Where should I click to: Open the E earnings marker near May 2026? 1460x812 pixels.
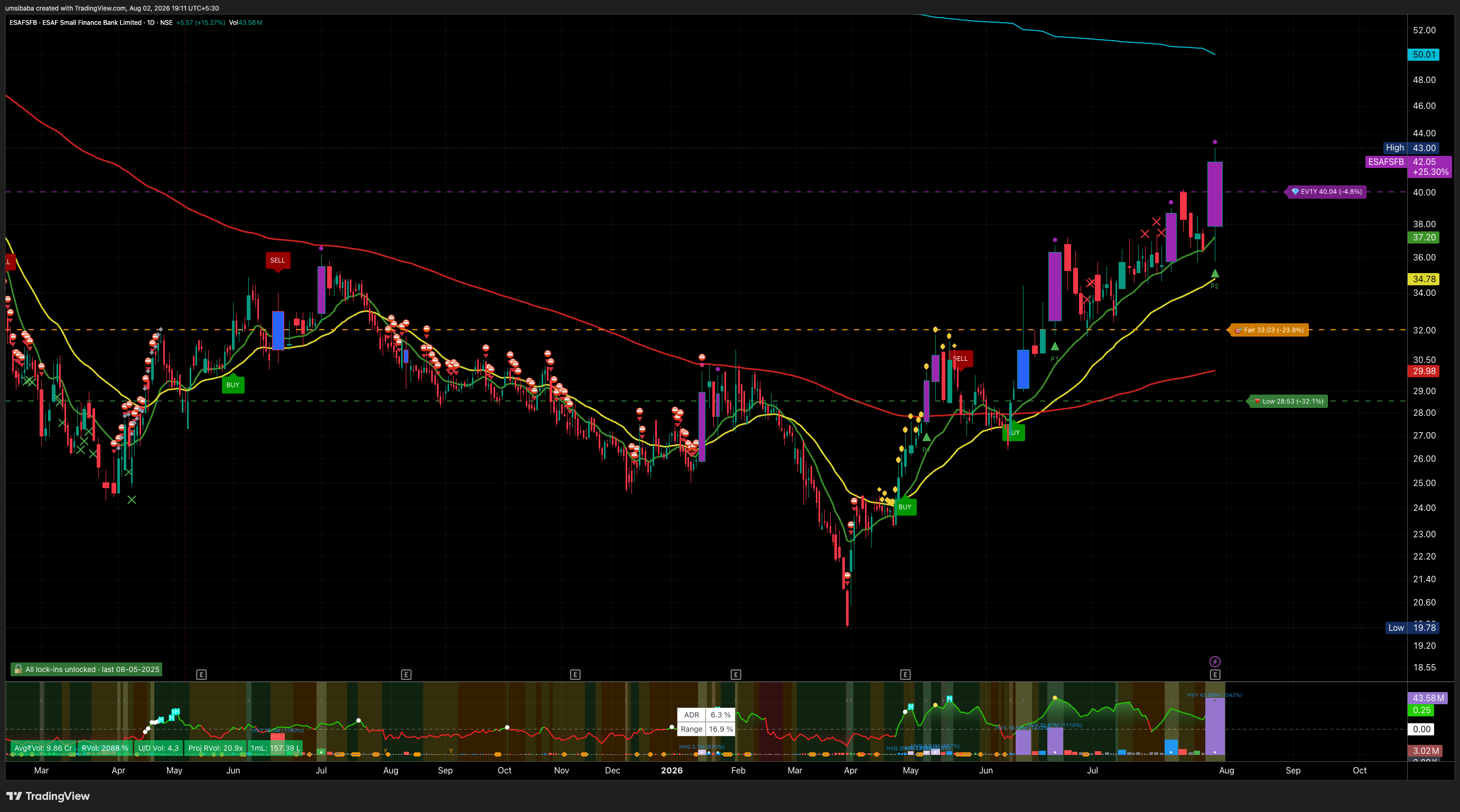(905, 674)
